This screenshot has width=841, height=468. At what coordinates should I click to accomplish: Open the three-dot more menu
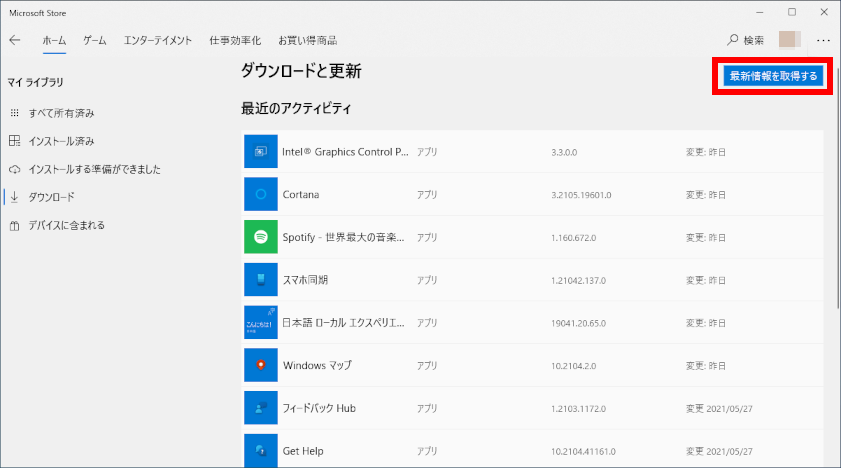(823, 40)
